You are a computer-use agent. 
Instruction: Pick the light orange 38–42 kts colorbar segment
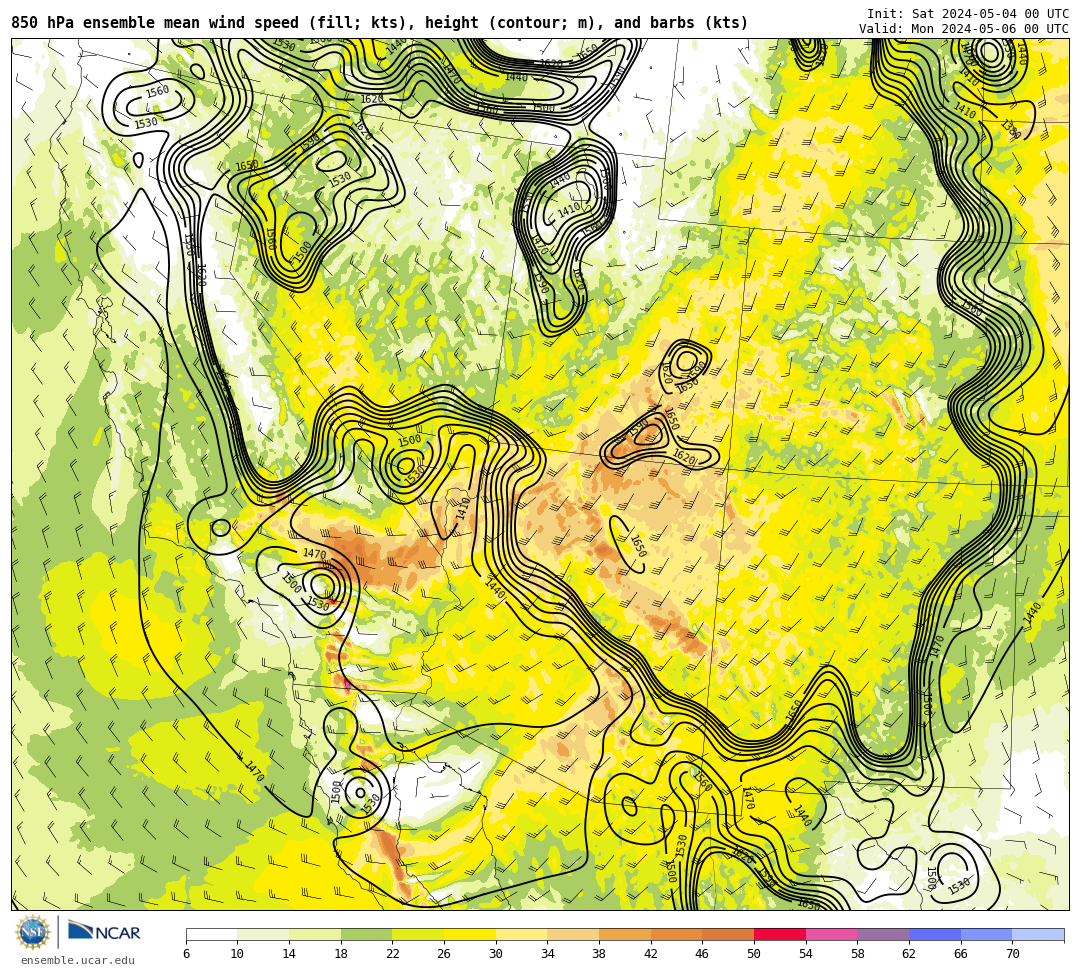tap(625, 934)
